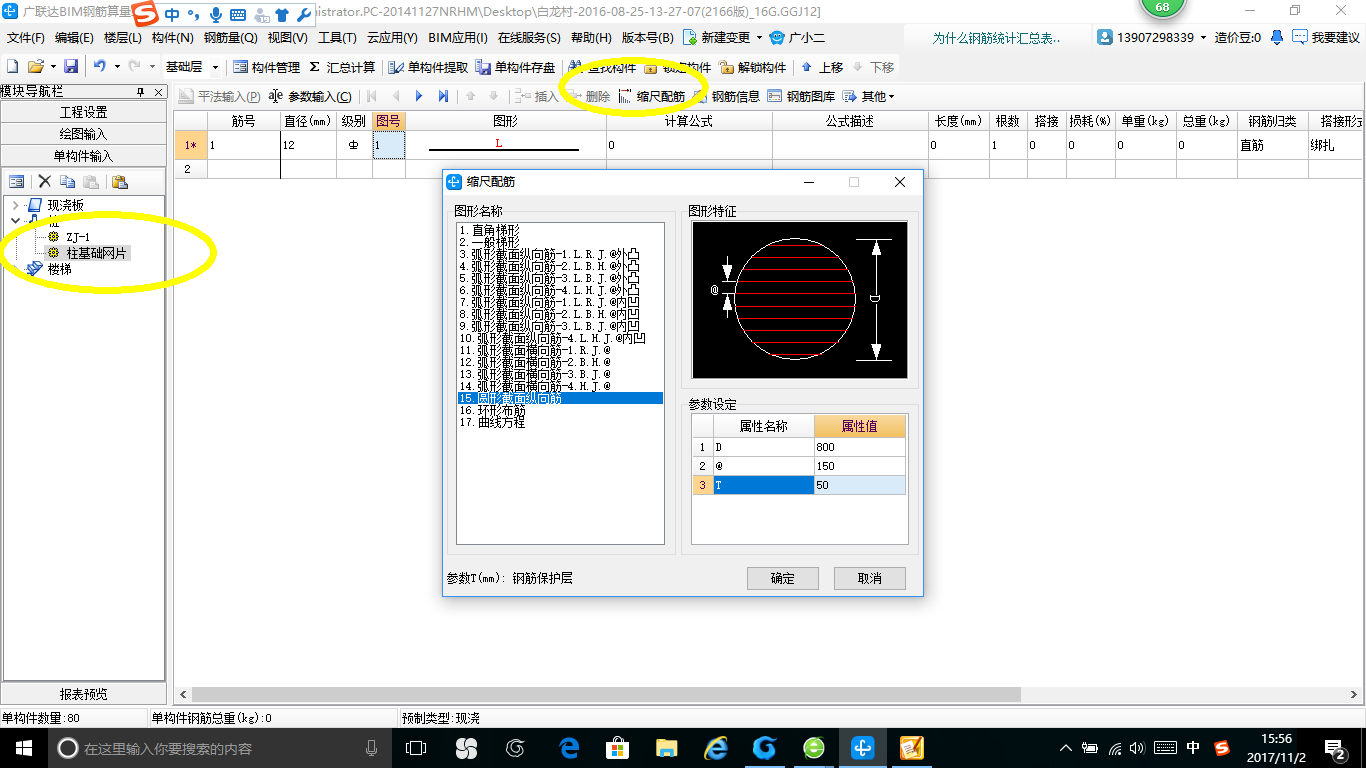The image size is (1366, 768).
Task: Copy component icon in navigation panel
Action: tap(67, 181)
